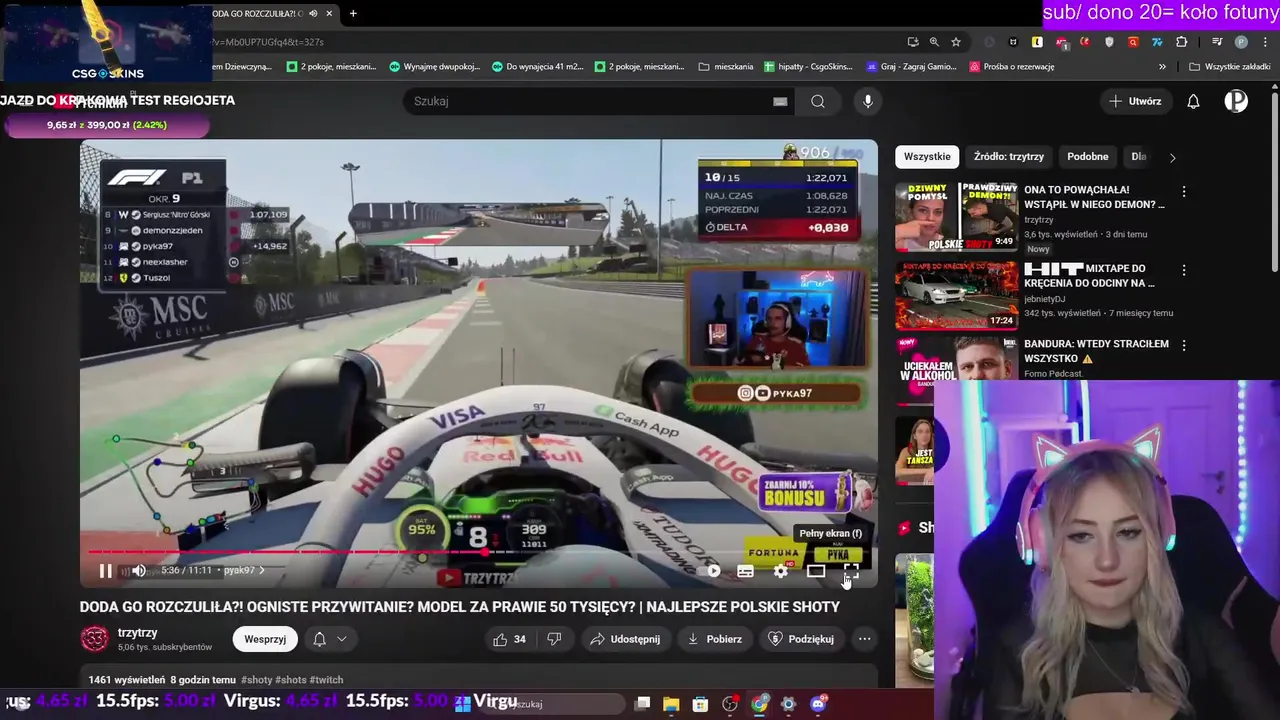Screen dimensions: 1280x720
Task: Open Google Chrome taskbar icon
Action: (x=760, y=704)
